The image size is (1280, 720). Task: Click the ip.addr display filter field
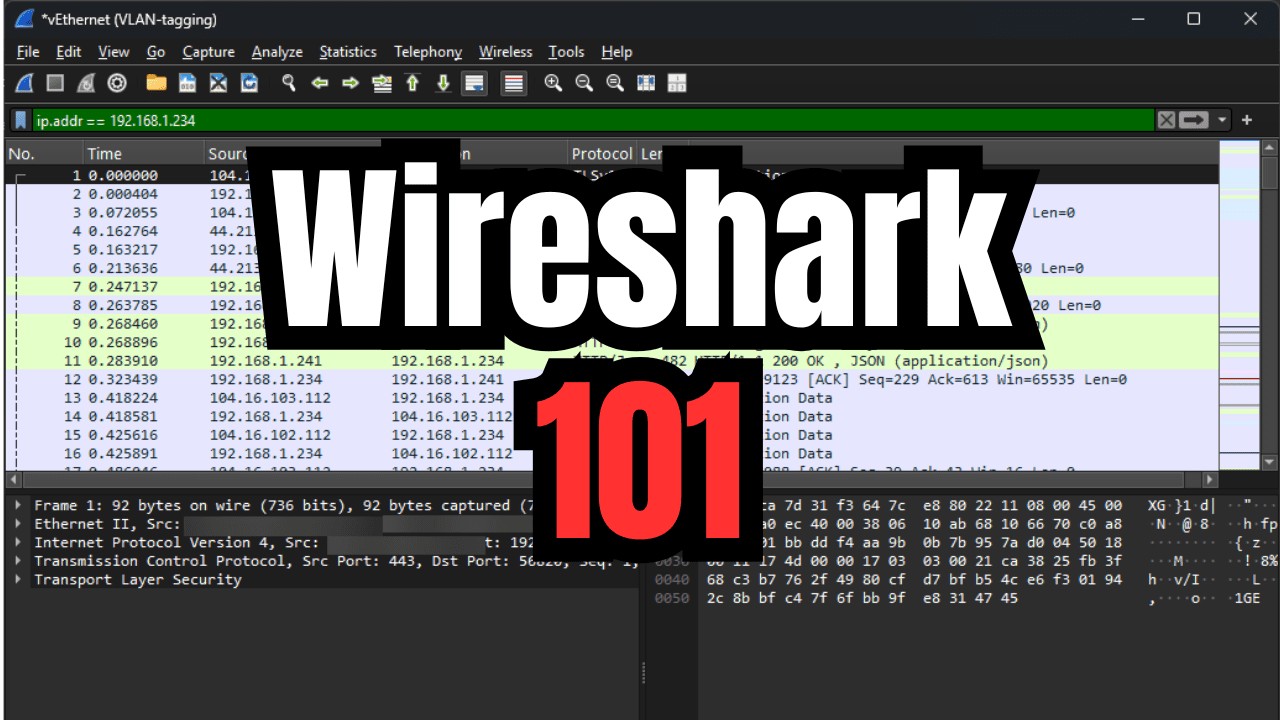click(593, 120)
